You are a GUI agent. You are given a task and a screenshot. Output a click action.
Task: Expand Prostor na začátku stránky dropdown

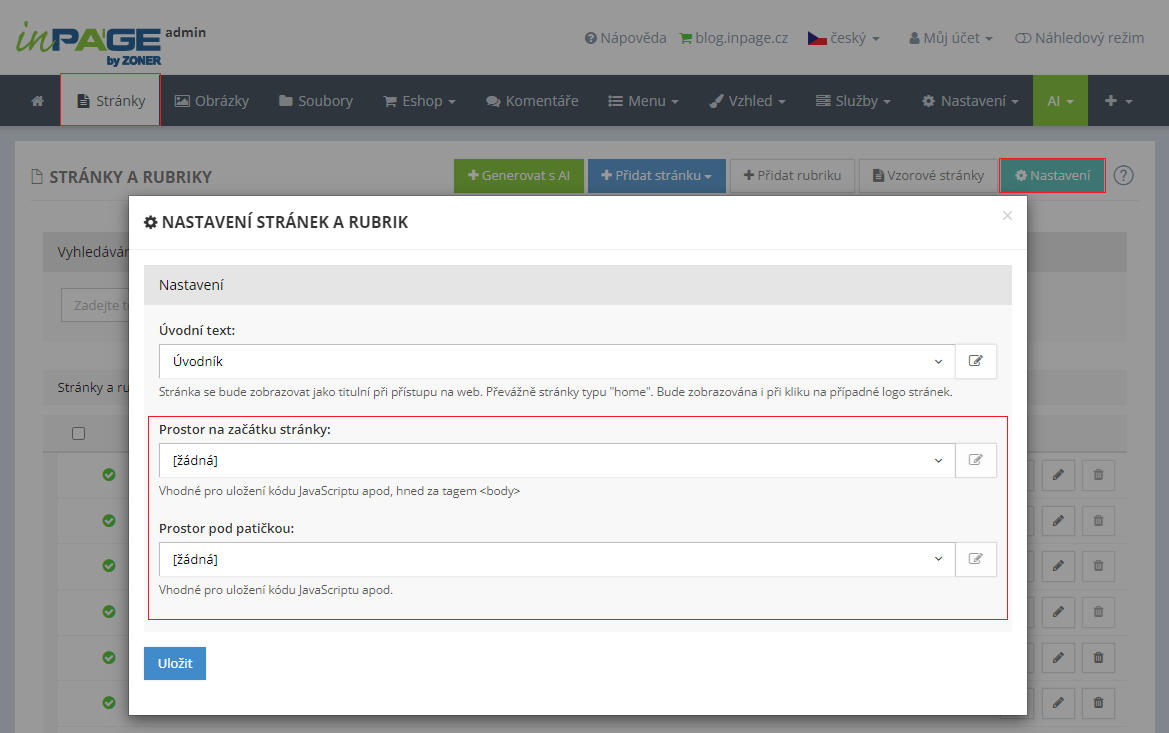coord(556,460)
